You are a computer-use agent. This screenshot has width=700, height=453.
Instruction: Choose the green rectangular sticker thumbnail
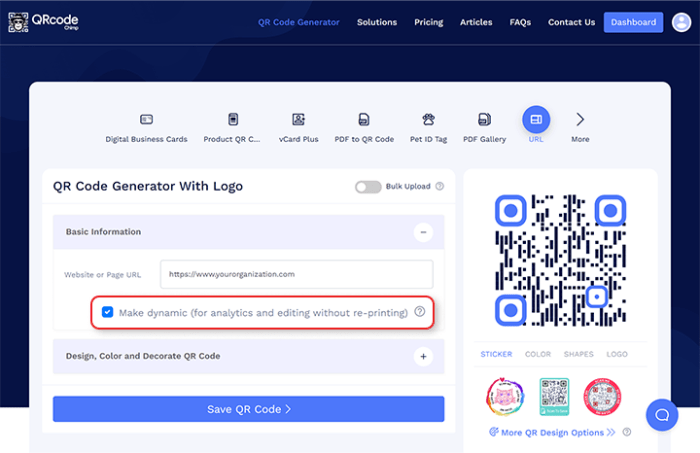tap(554, 396)
